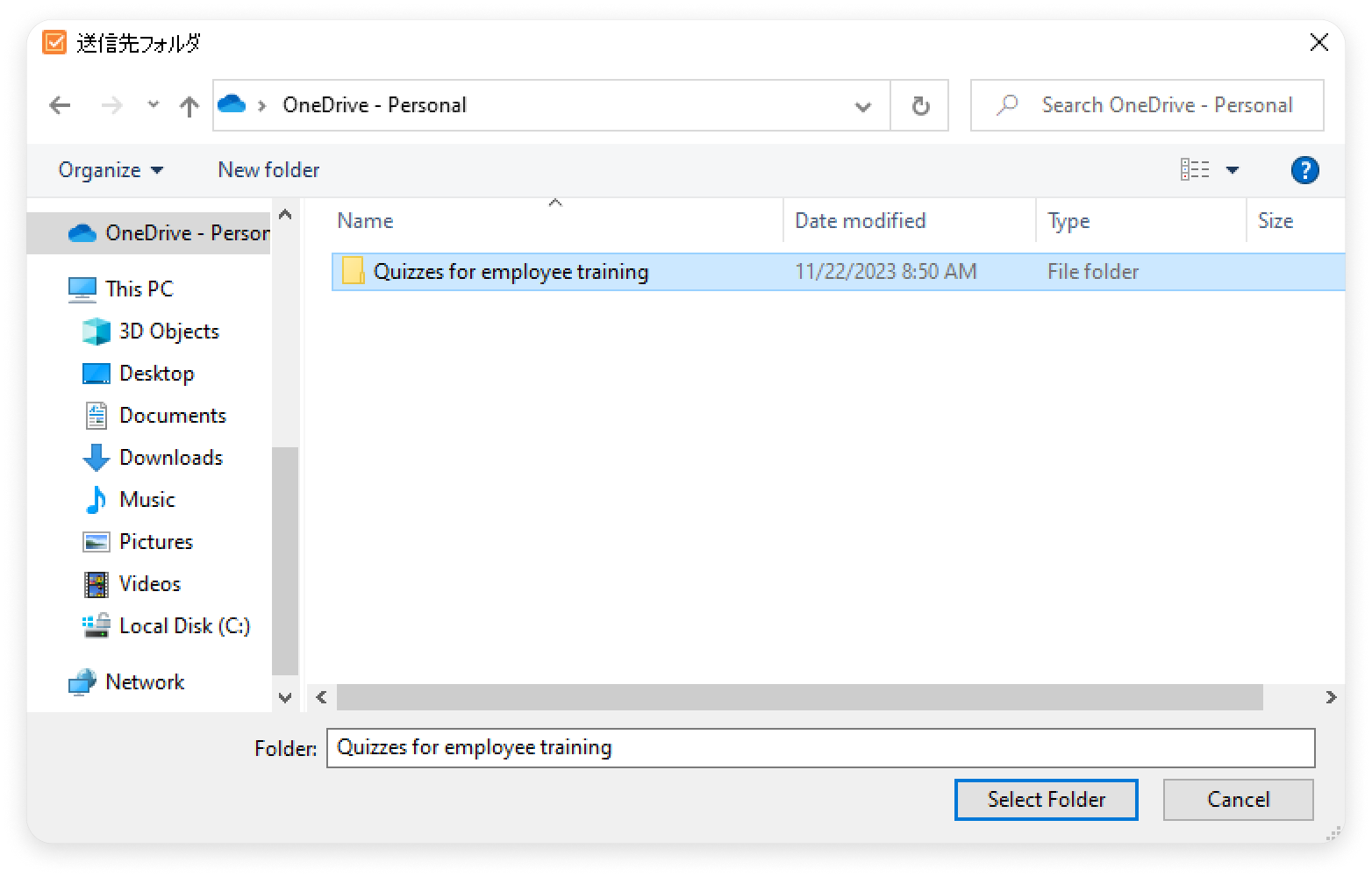1372x877 pixels.
Task: Click the horizontal scrollbar in file list
Action: (x=798, y=698)
